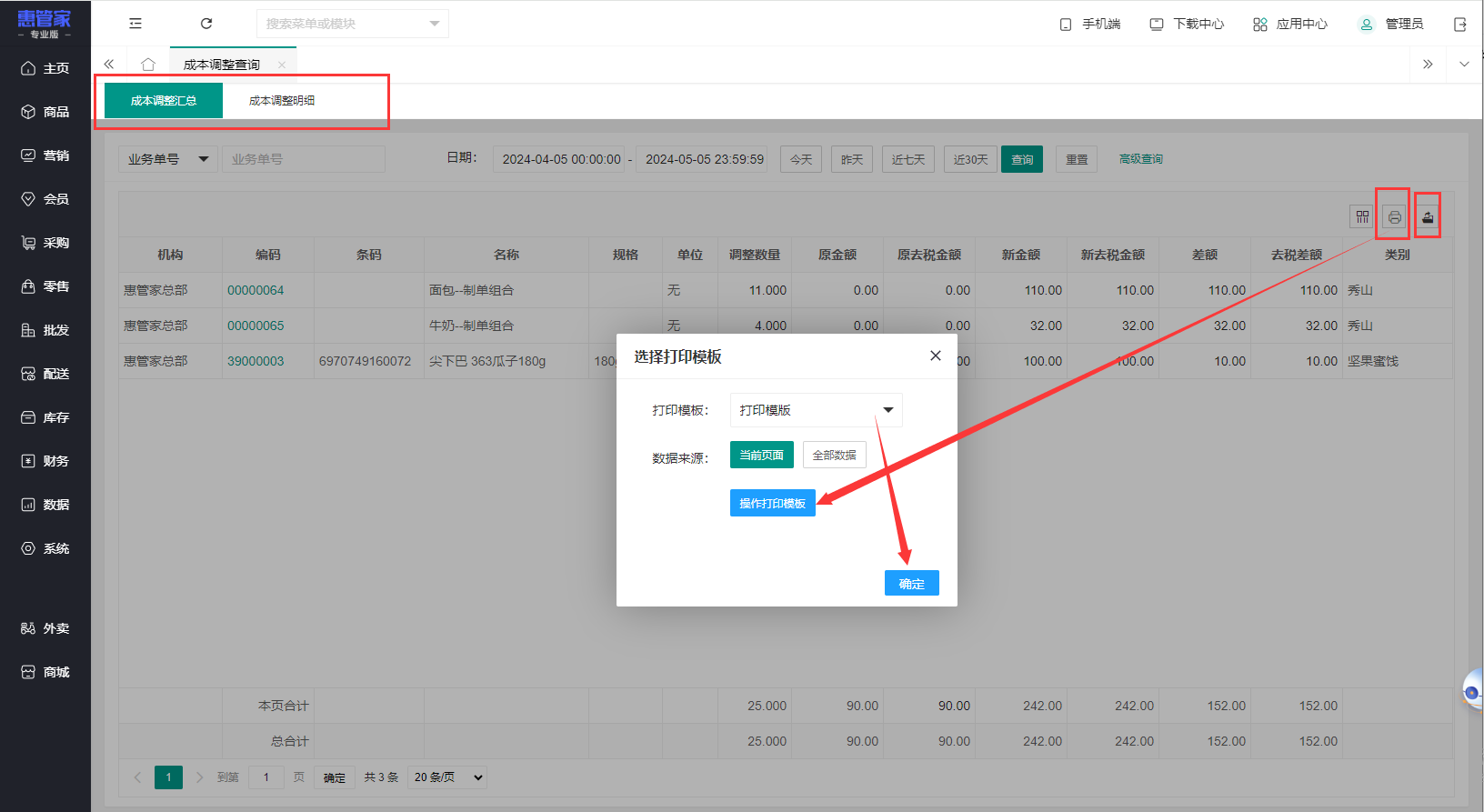Image resolution: width=1484 pixels, height=812 pixels.
Task: Open the 配送 delivery sidebar menu
Action: [45, 374]
